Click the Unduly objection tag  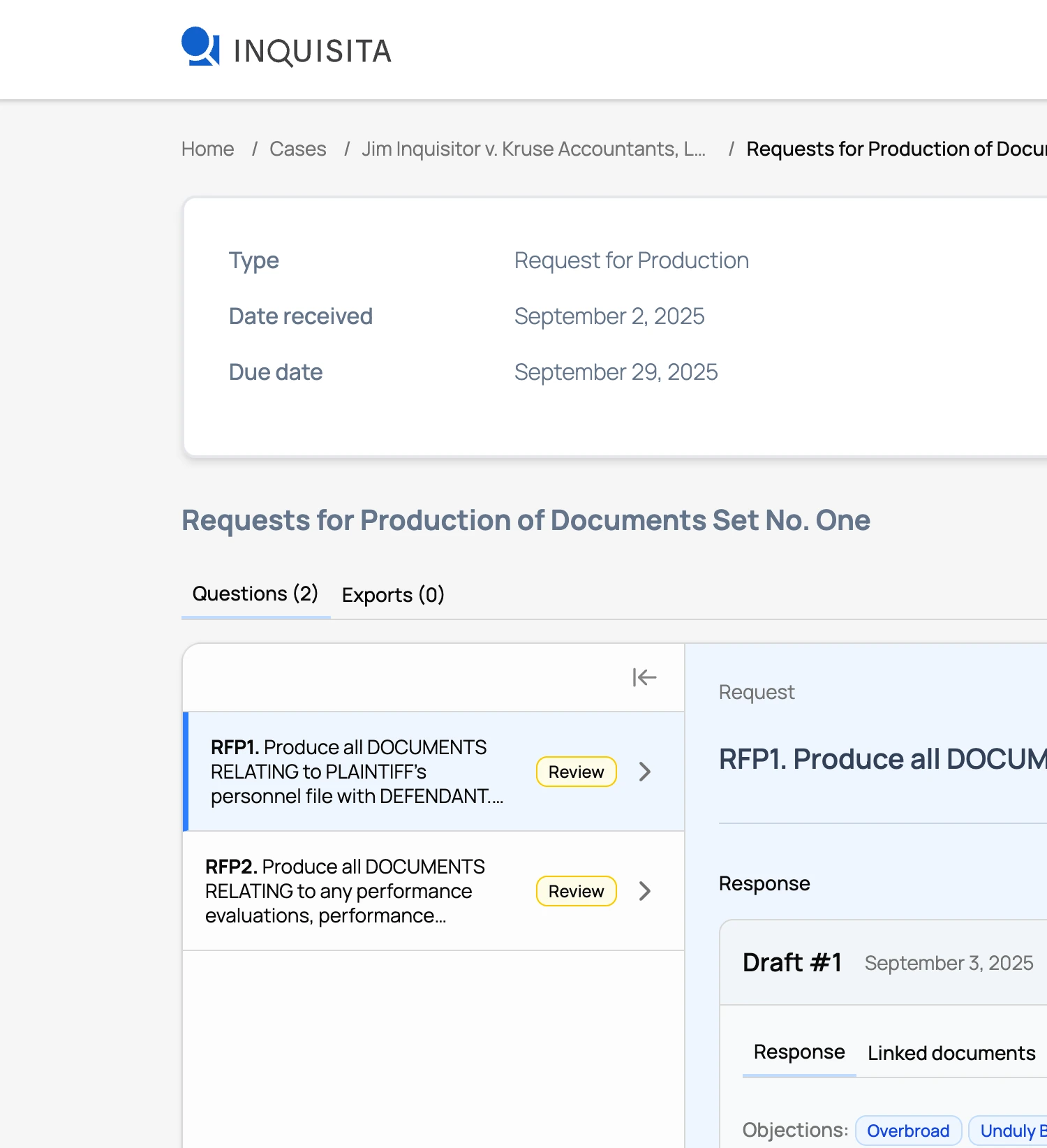[1009, 1131]
